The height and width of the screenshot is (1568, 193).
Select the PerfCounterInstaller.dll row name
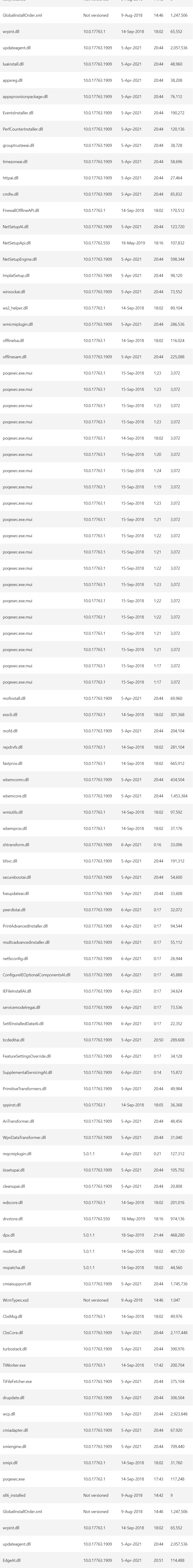pyautogui.click(x=22, y=129)
